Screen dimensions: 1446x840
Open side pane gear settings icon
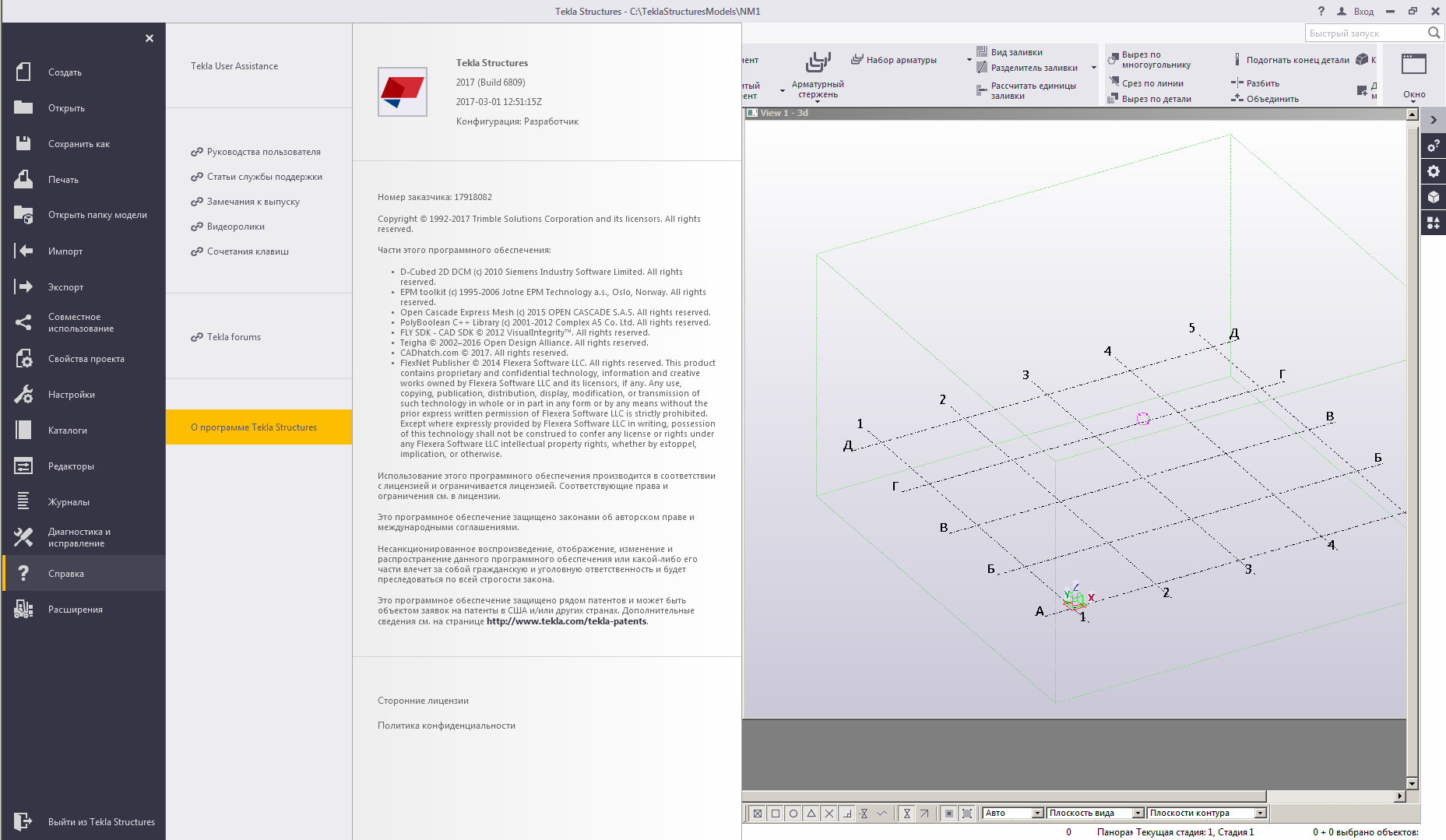click(1434, 171)
